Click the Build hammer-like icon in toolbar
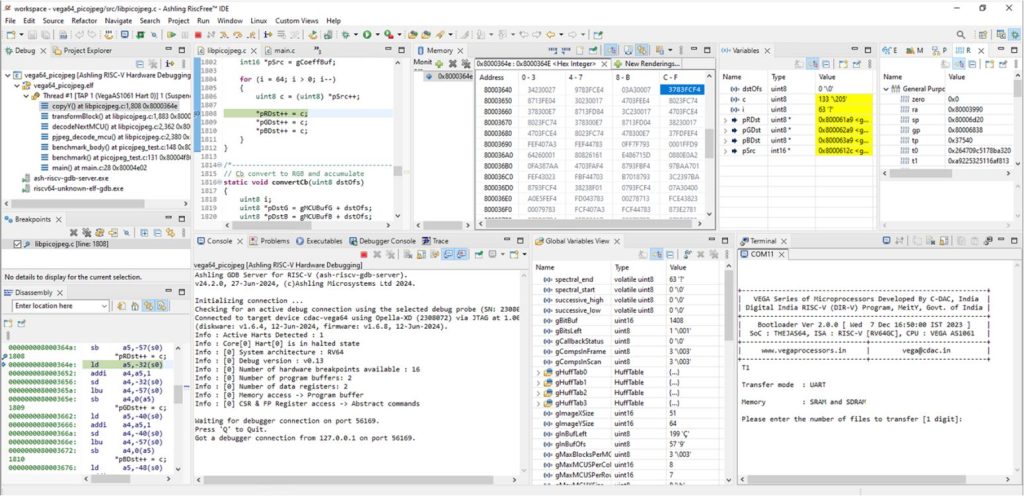The image size is (1024, 496). coord(110,34)
